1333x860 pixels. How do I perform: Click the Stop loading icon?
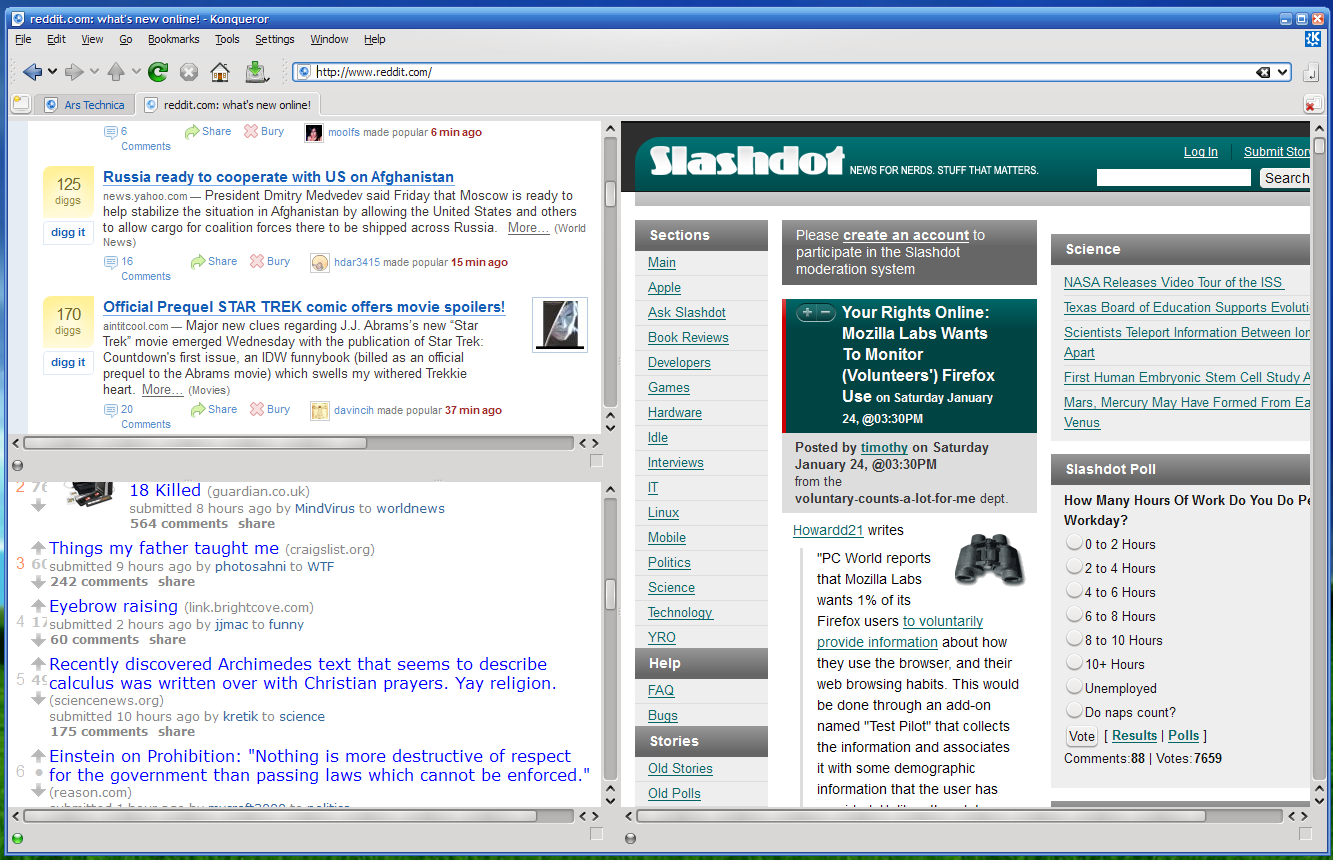pyautogui.click(x=189, y=72)
